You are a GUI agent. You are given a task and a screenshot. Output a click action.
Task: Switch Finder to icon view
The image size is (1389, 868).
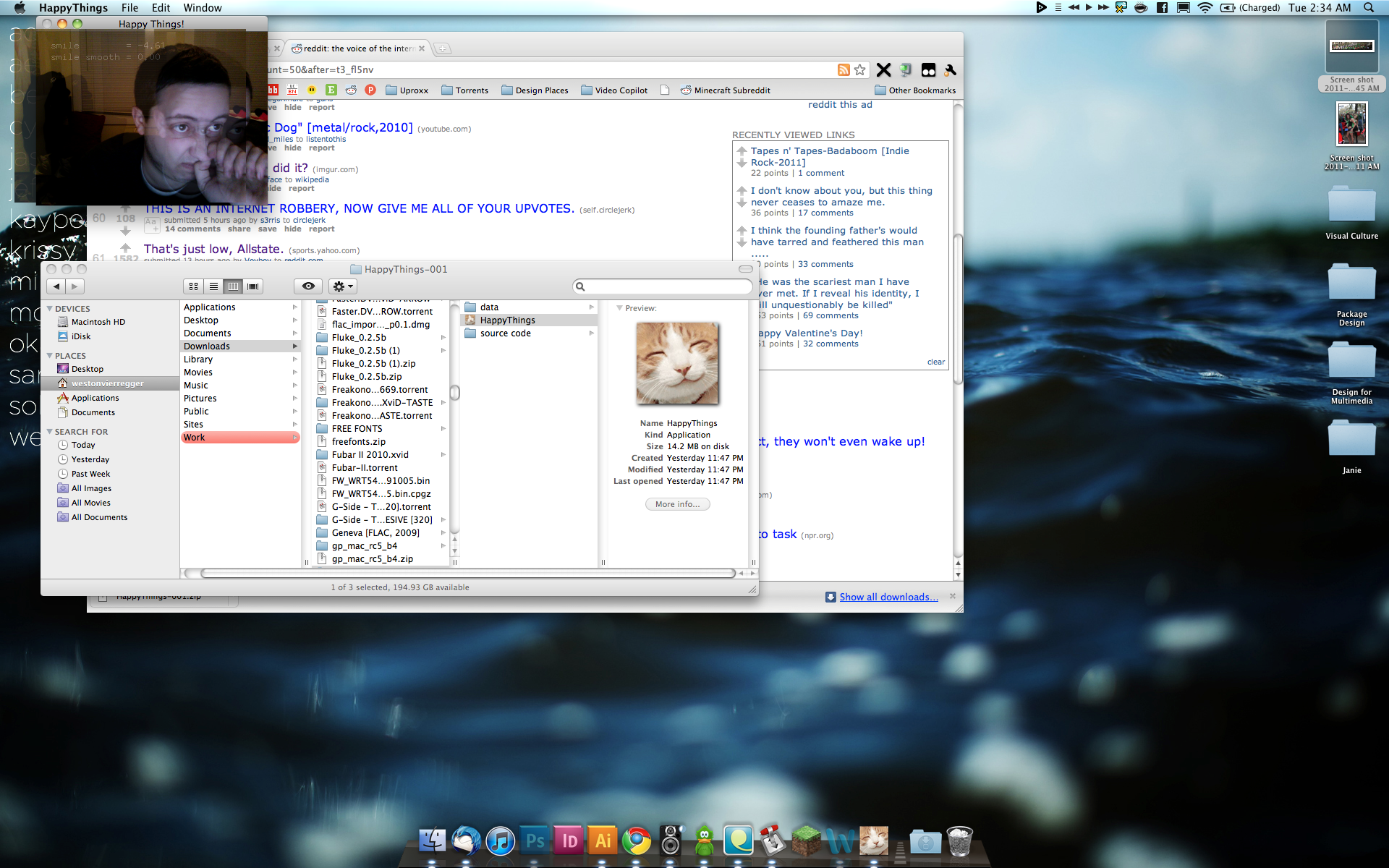tap(193, 286)
